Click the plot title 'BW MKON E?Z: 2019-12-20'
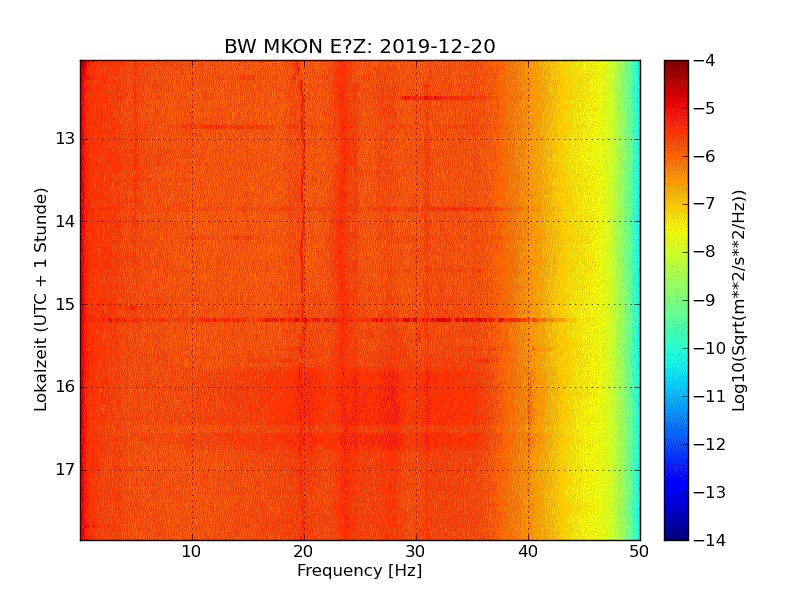The height and width of the screenshot is (600, 800). pyautogui.click(x=360, y=46)
